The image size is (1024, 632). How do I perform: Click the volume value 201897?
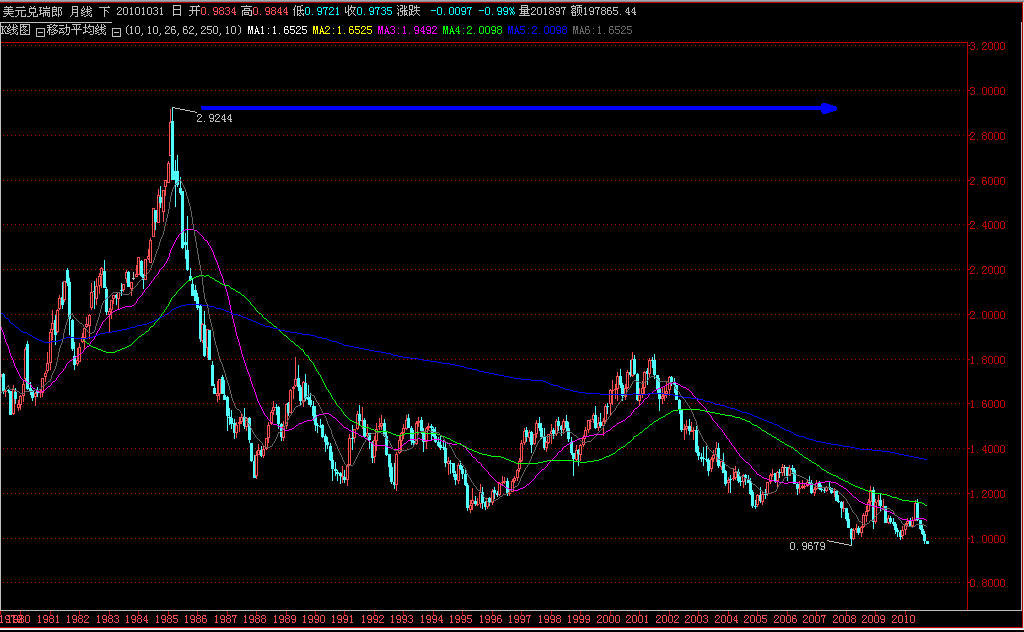pyautogui.click(x=548, y=11)
